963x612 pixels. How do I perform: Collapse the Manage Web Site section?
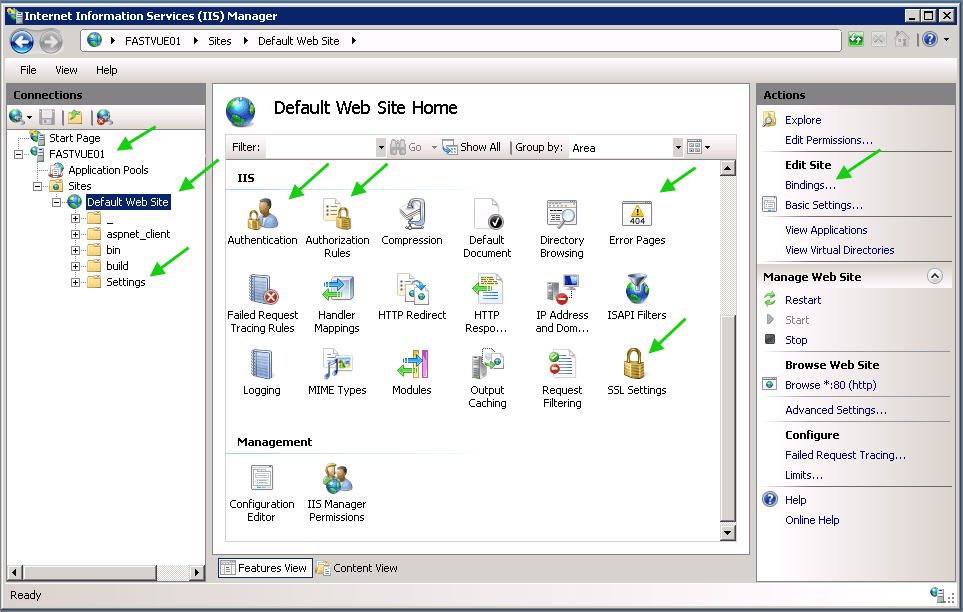pos(934,277)
